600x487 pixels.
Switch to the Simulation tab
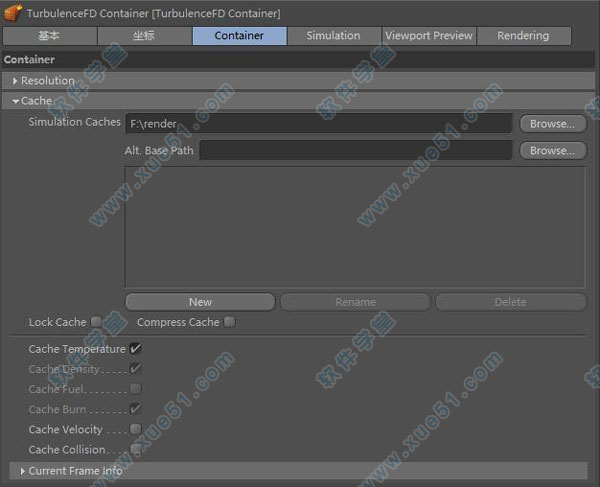tap(334, 36)
